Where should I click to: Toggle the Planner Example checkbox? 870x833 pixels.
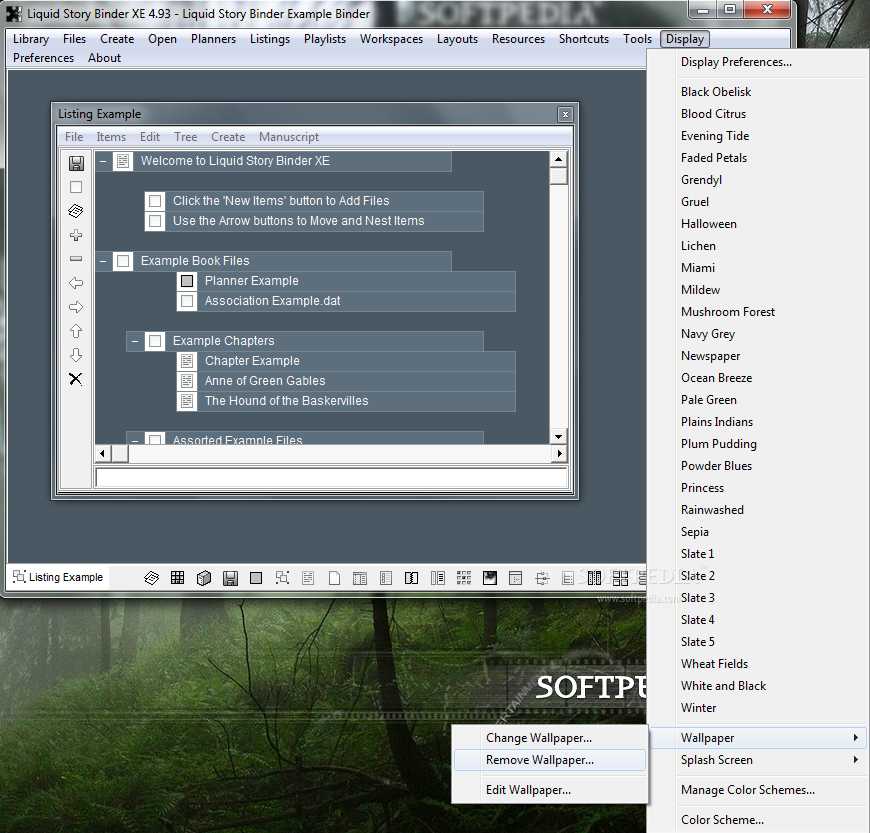[187, 281]
